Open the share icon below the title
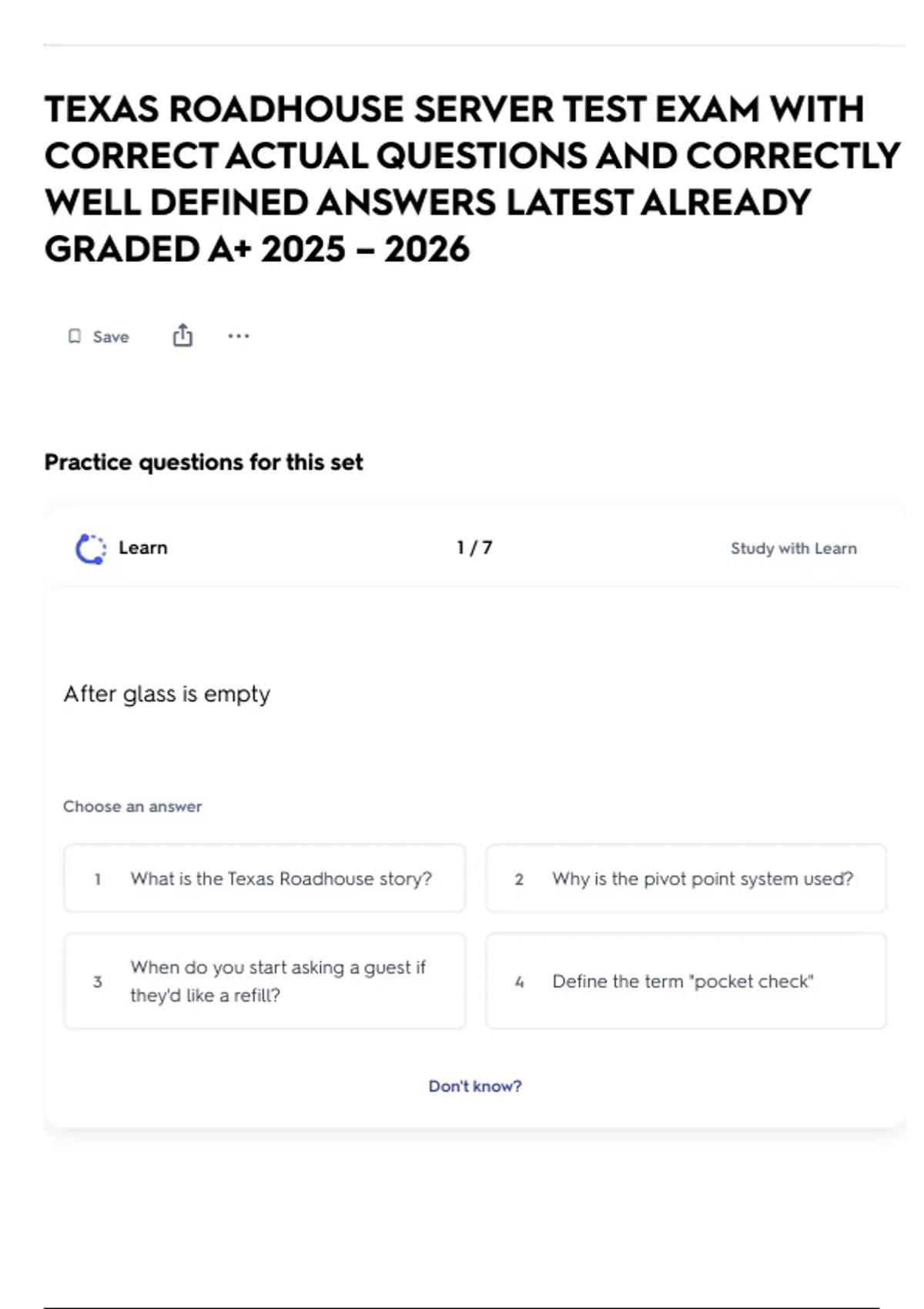Viewport: 924px width, 1309px height. click(x=182, y=336)
